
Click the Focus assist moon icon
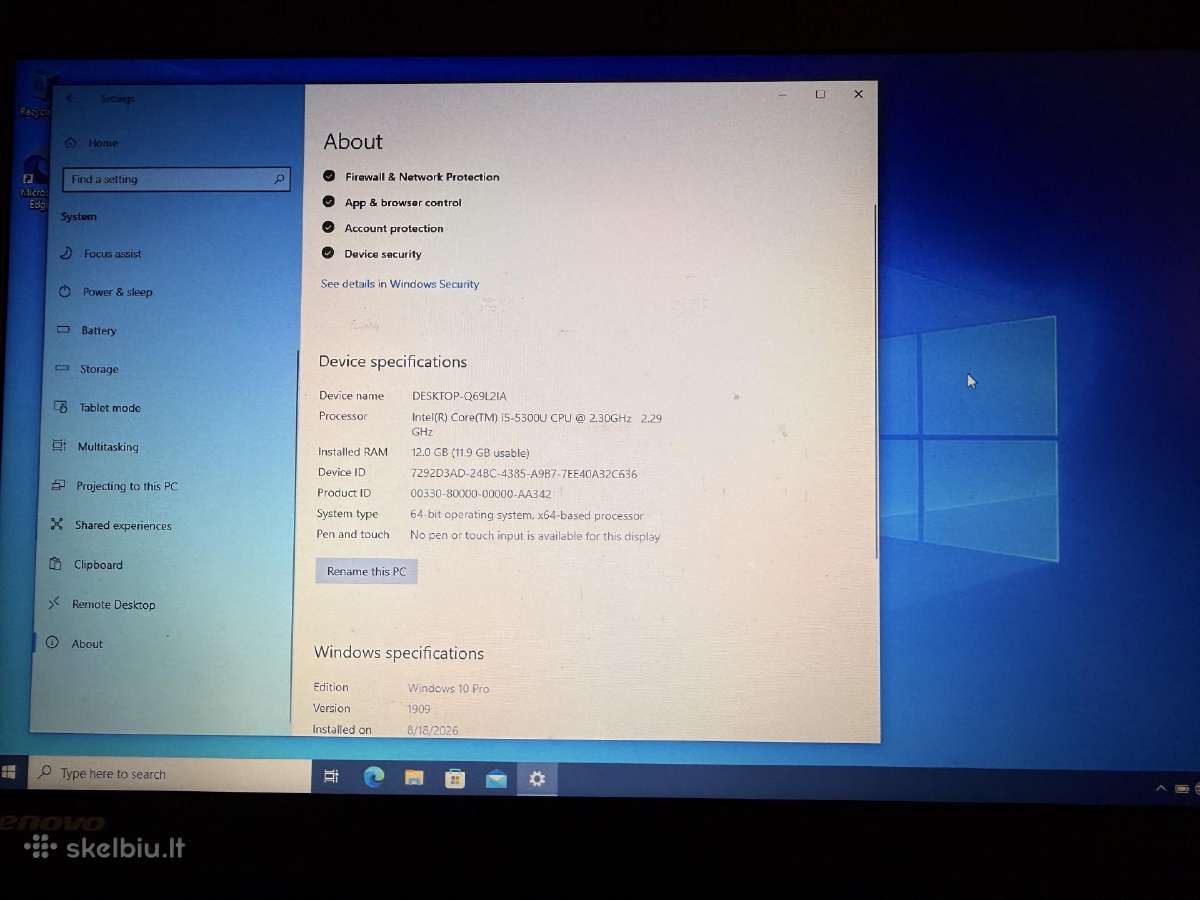[x=66, y=253]
